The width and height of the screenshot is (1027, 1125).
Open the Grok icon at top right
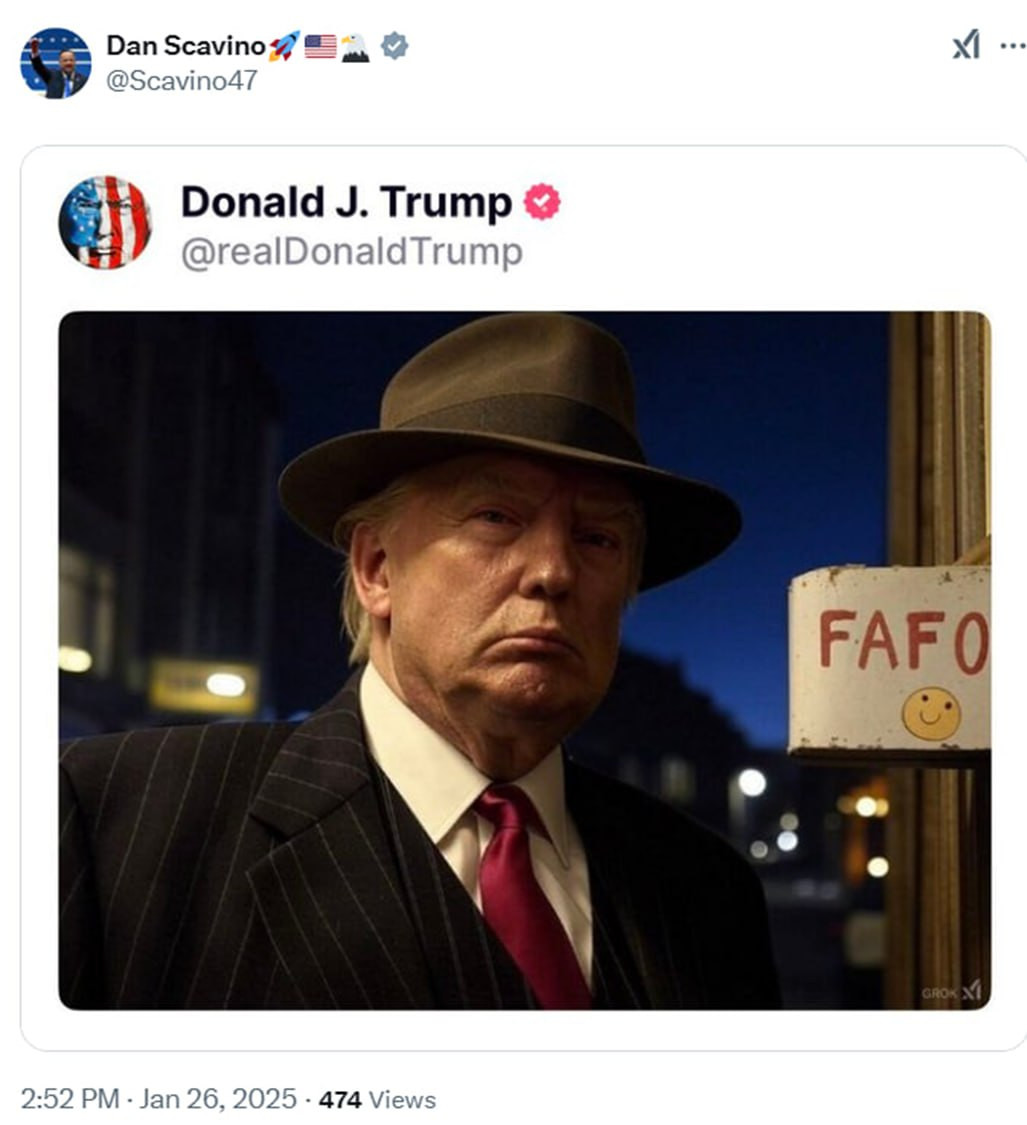[966, 46]
